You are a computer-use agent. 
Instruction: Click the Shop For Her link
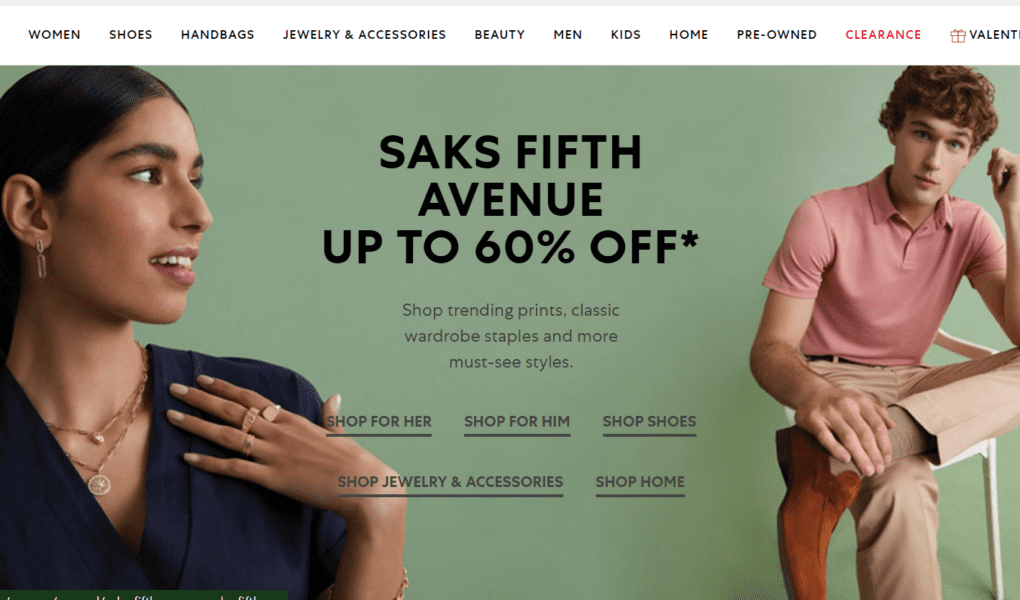click(x=379, y=422)
